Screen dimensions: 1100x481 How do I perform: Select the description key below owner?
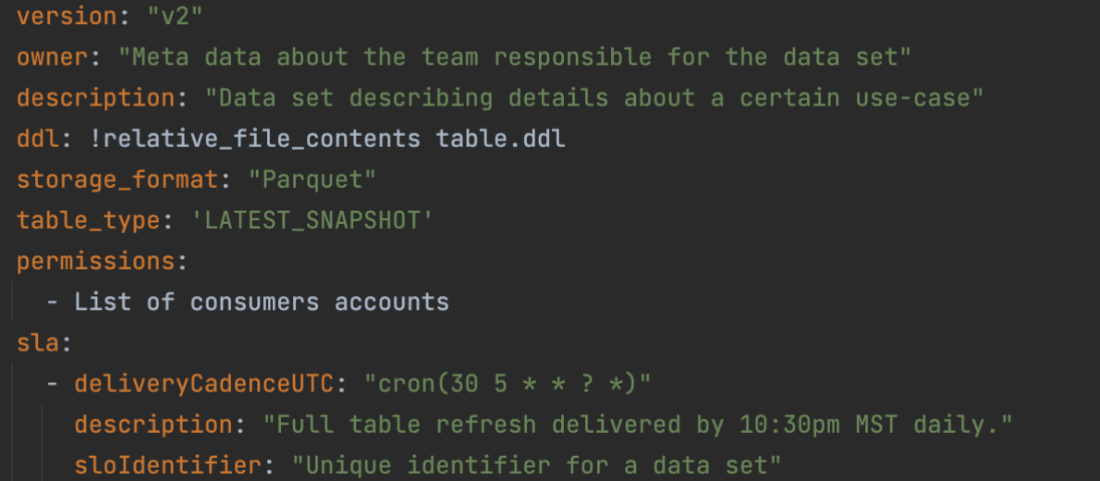[x=96, y=98]
